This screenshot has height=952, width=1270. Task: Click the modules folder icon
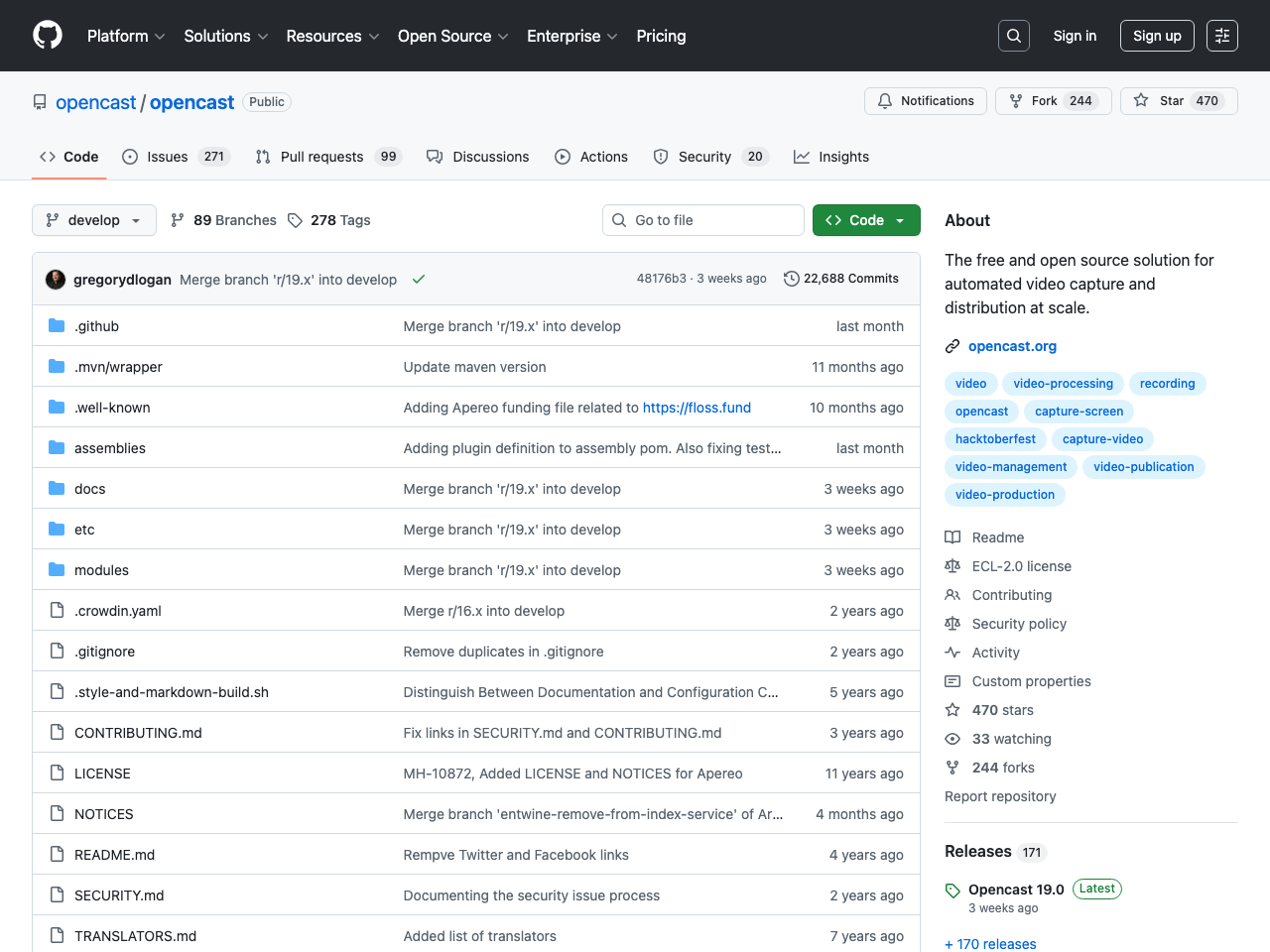pos(57,570)
